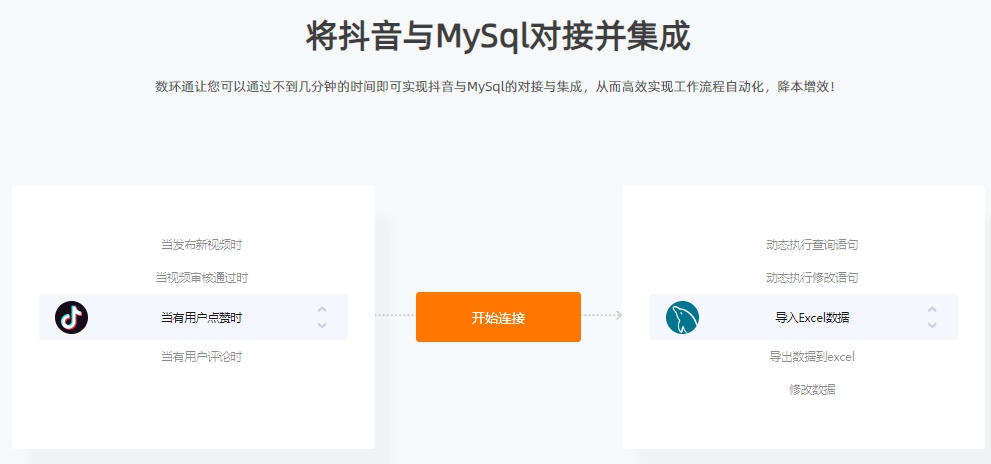This screenshot has width=991, height=464.
Task: Click dotted connector left of 开始连接
Action: [395, 315]
